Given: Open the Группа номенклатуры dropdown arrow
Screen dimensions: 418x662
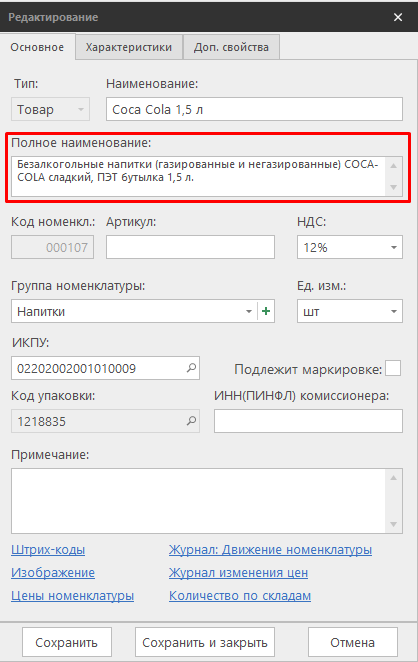Looking at the screenshot, I should pyautogui.click(x=249, y=311).
